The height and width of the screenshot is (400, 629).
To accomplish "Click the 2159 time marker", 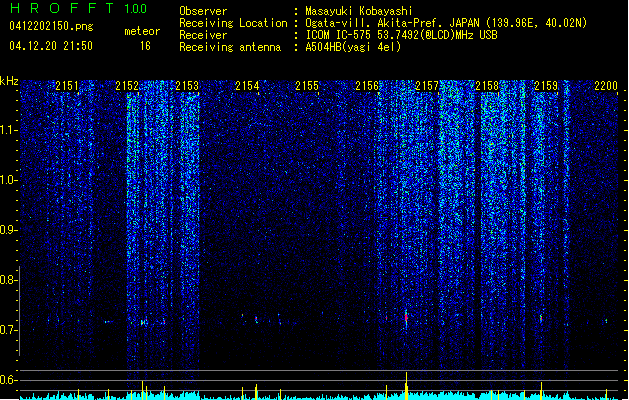I will [546, 85].
